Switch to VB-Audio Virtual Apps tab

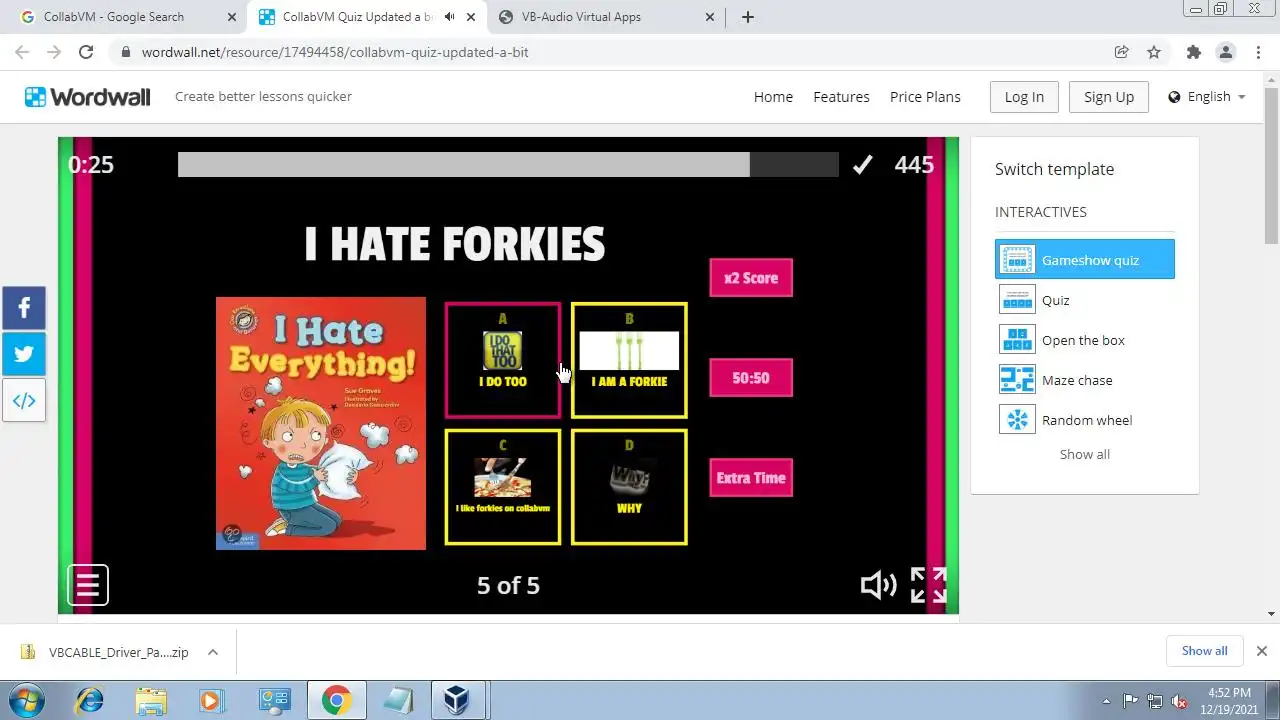coord(606,17)
